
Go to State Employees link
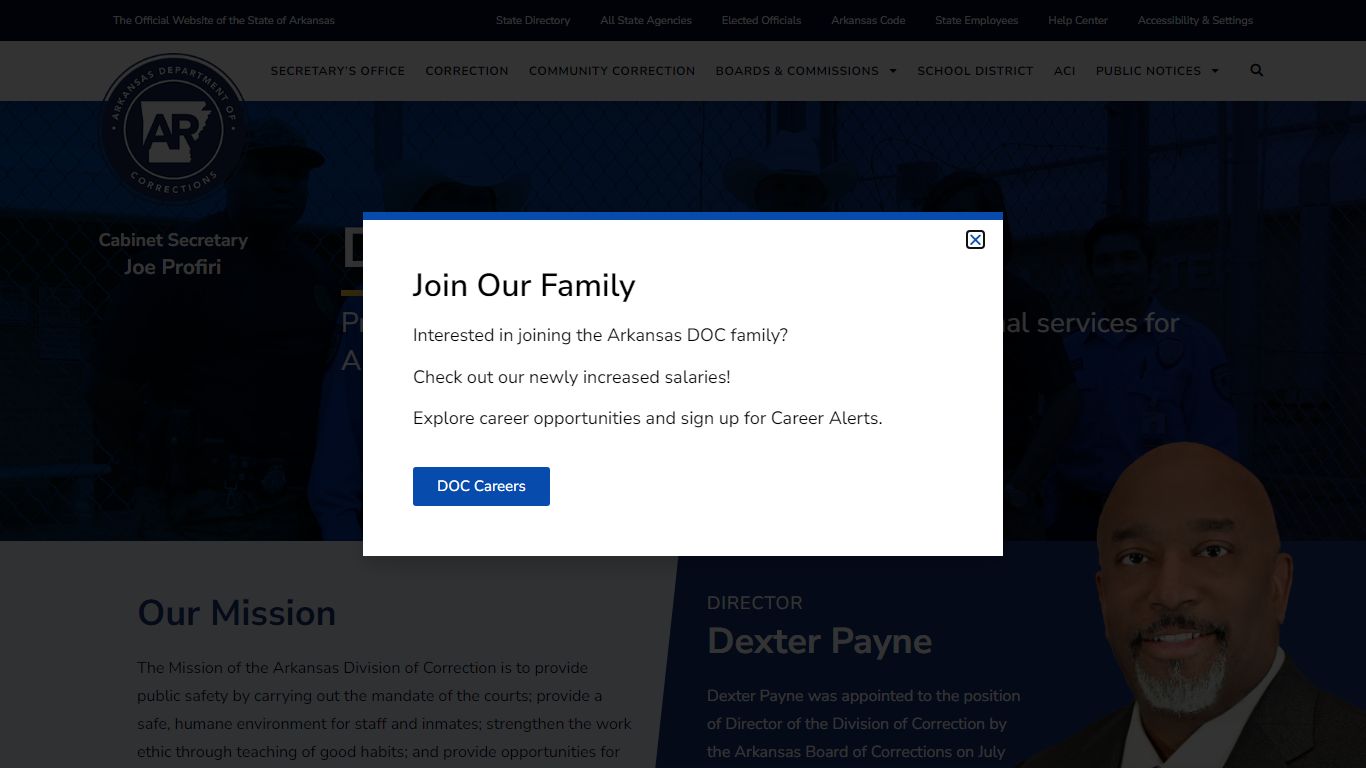pos(976,20)
